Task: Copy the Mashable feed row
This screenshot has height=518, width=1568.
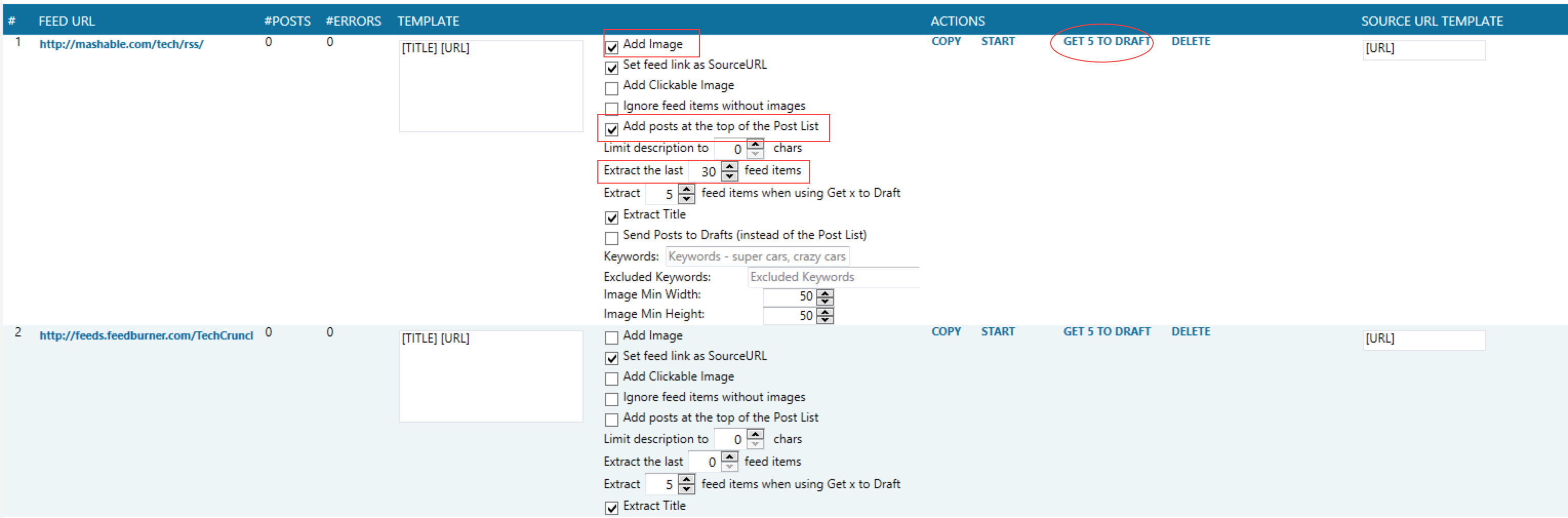Action: [x=946, y=42]
